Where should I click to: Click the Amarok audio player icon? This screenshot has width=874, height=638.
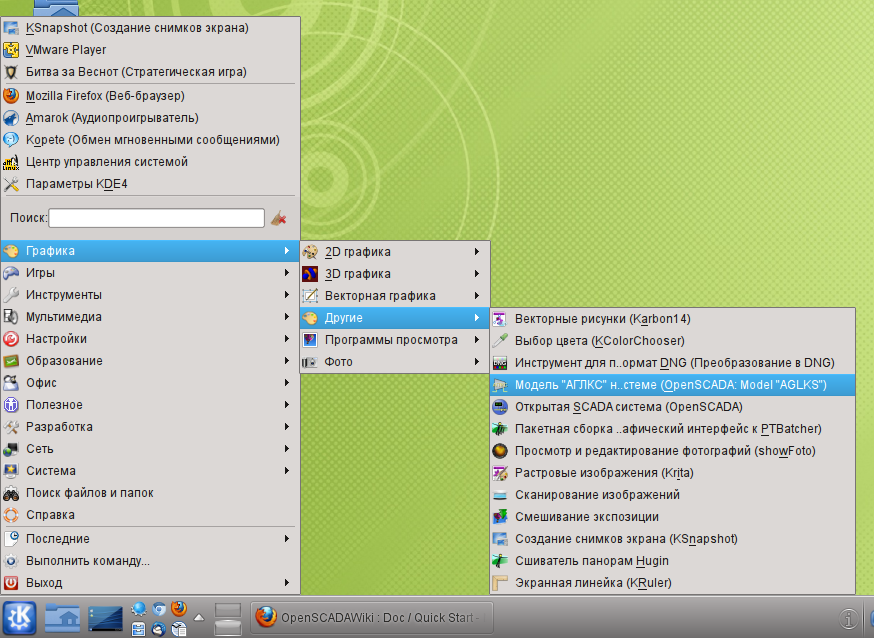click(x=11, y=118)
